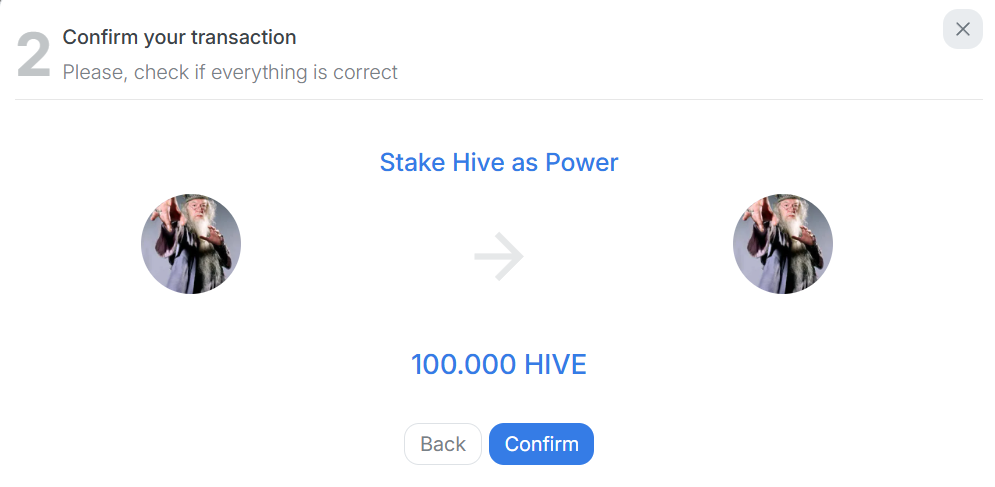Click the word 'Stake' in the title

[412, 162]
